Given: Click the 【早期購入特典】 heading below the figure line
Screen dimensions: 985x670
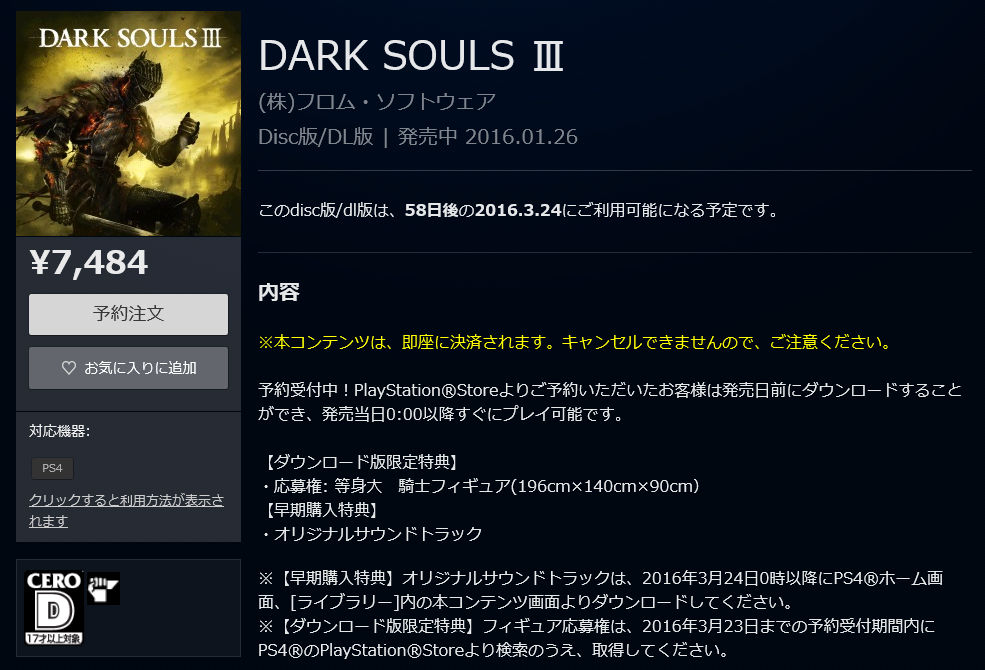Looking at the screenshot, I should point(321,510).
